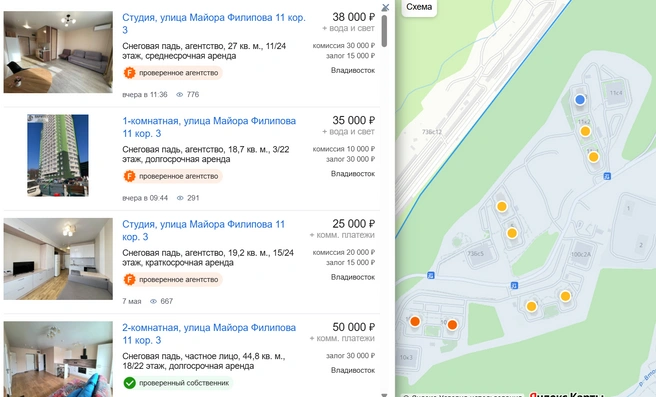Viewport: 656px width, 397px height.
Task: Click the price '35 000 ₽'
Action: (354, 120)
